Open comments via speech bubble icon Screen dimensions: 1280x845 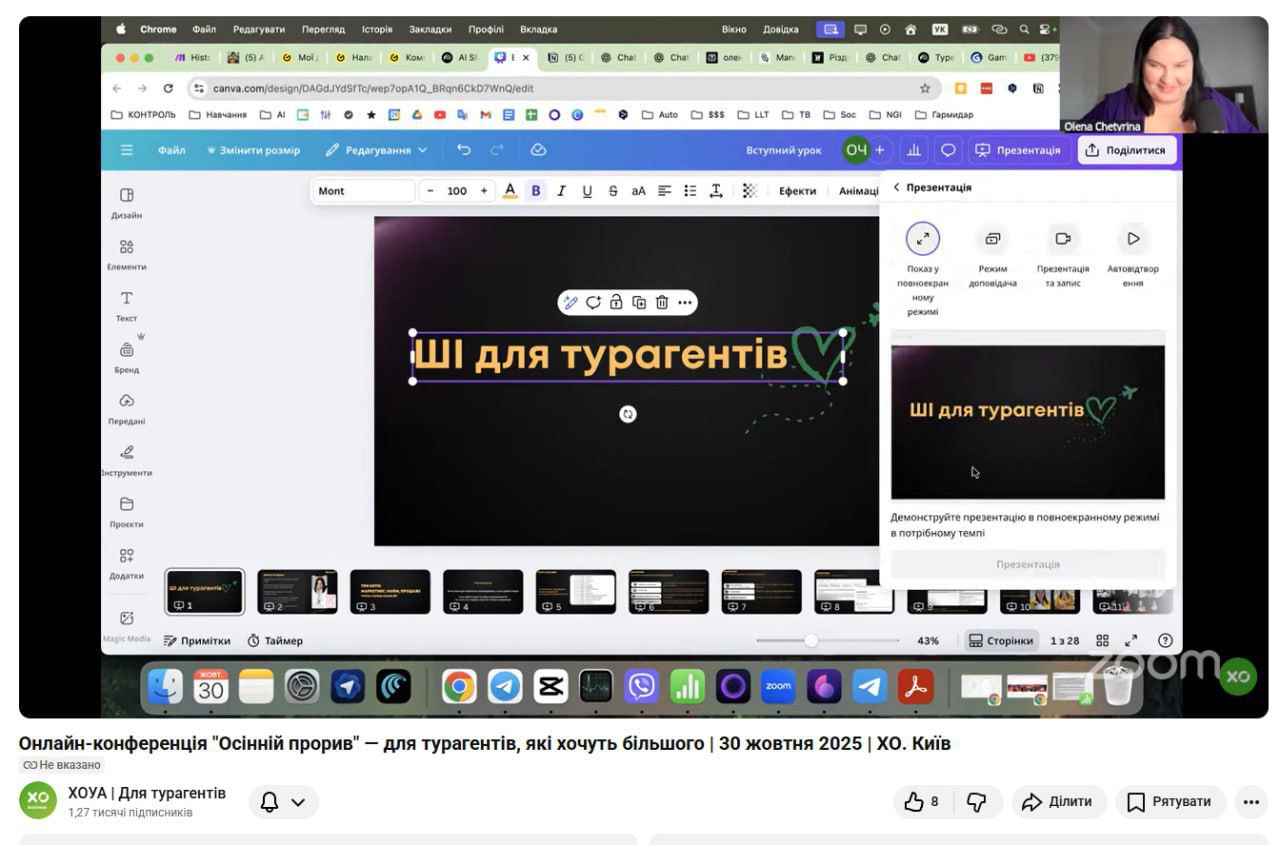point(947,150)
